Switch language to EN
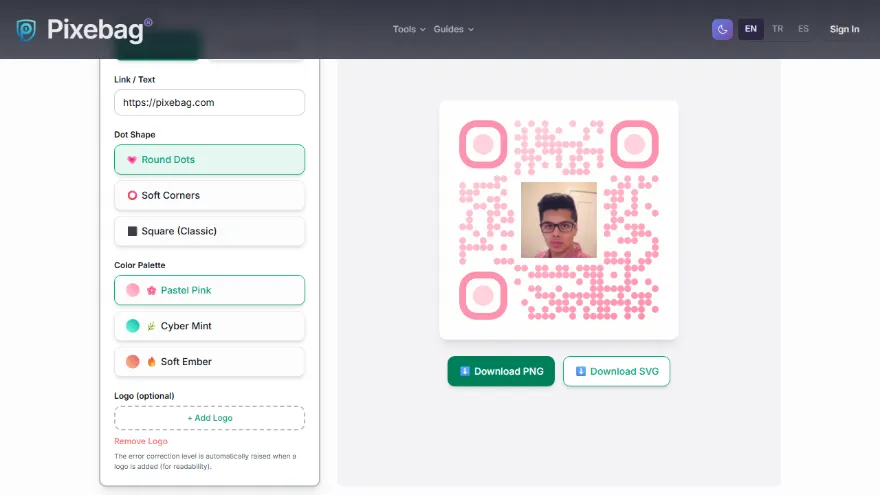880x495 pixels. click(750, 29)
